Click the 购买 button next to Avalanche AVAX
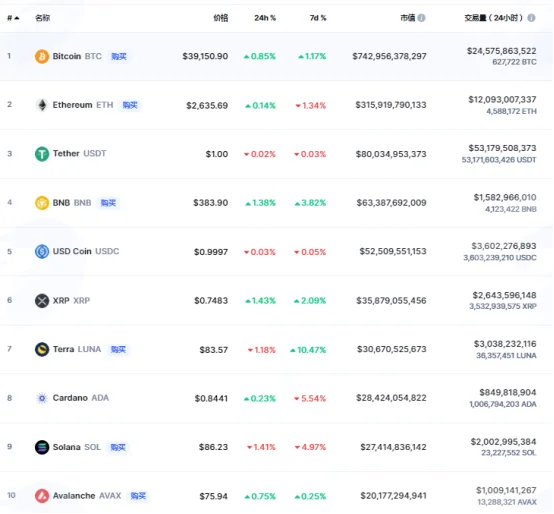Image resolution: width=554 pixels, height=514 pixels. coord(138,496)
